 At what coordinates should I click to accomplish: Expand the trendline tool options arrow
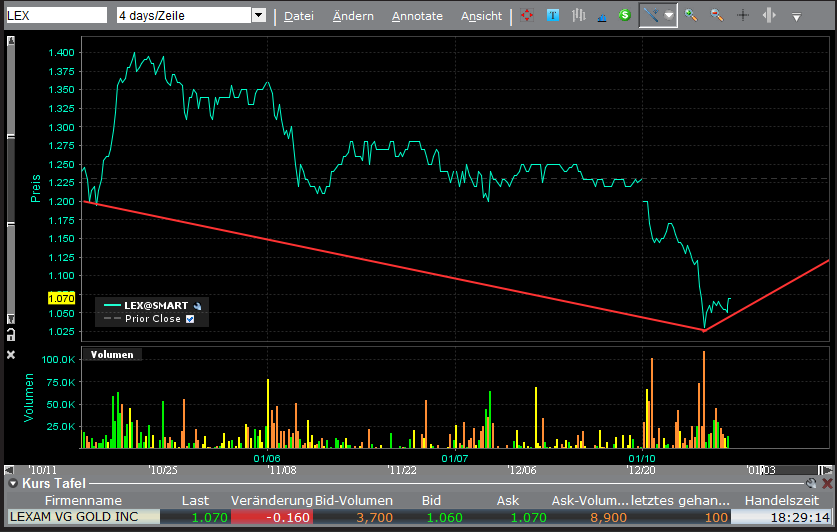coord(669,16)
